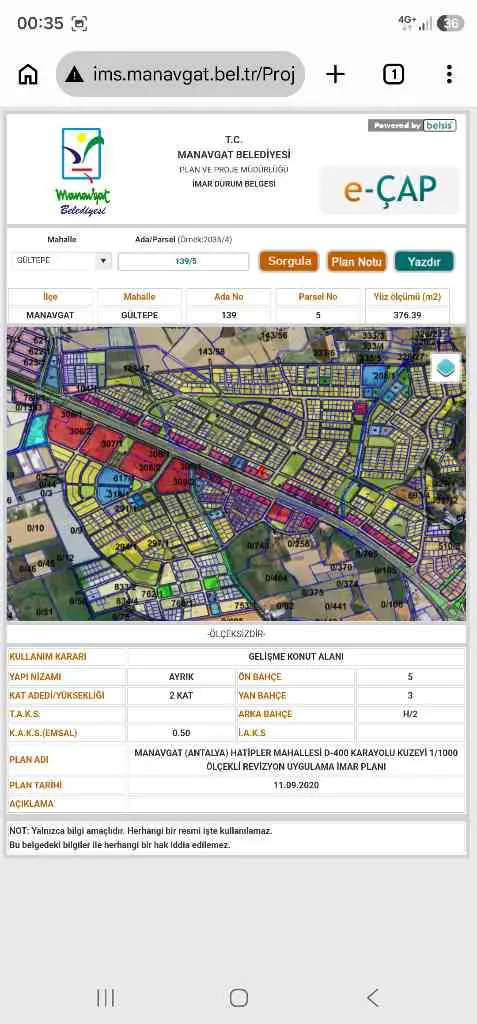The height and width of the screenshot is (1024, 477).
Task: Tap the browser address bar URL
Action: click(194, 74)
